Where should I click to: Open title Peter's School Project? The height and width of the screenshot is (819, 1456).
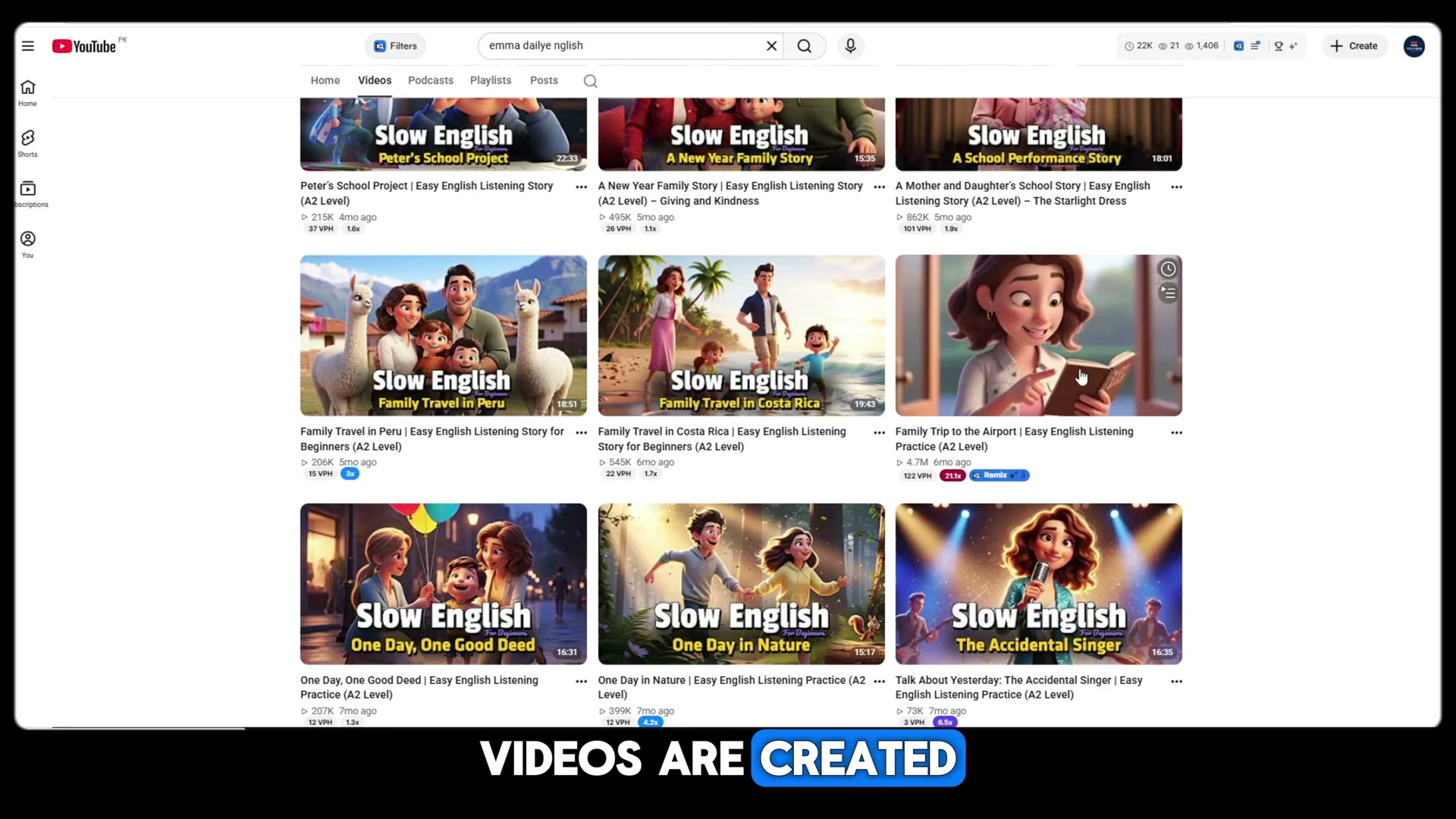[427, 193]
